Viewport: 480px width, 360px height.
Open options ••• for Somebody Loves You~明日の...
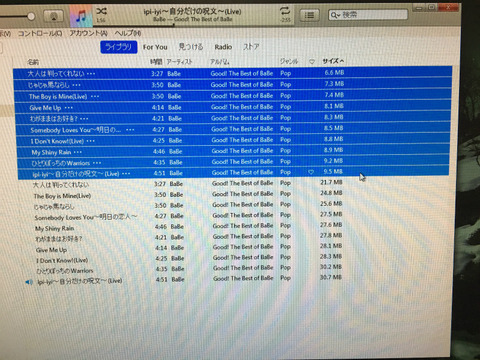[x=130, y=130]
